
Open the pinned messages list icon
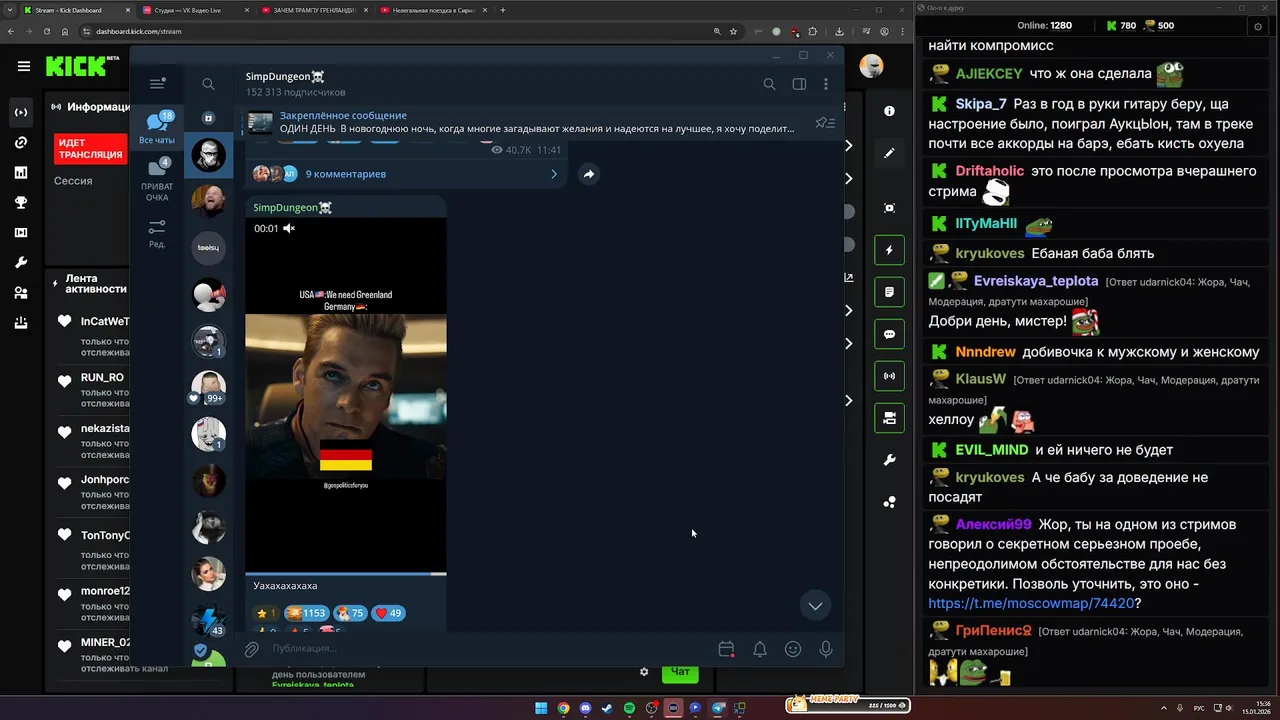(x=825, y=122)
